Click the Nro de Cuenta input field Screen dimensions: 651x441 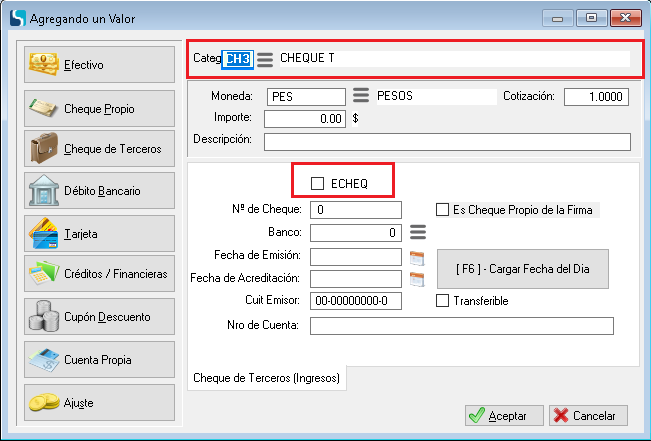pyautogui.click(x=461, y=326)
